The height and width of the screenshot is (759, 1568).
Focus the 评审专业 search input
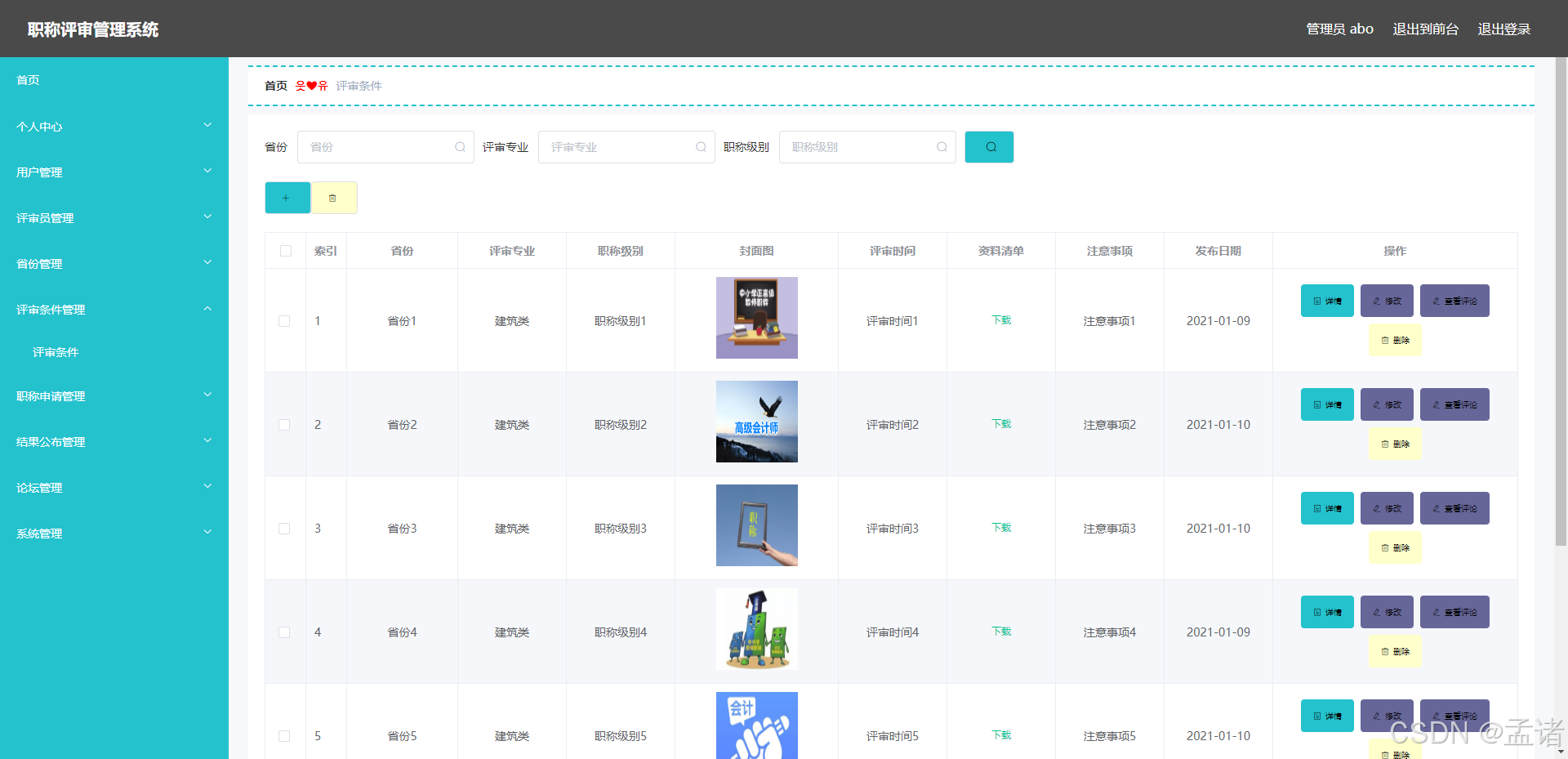point(626,147)
